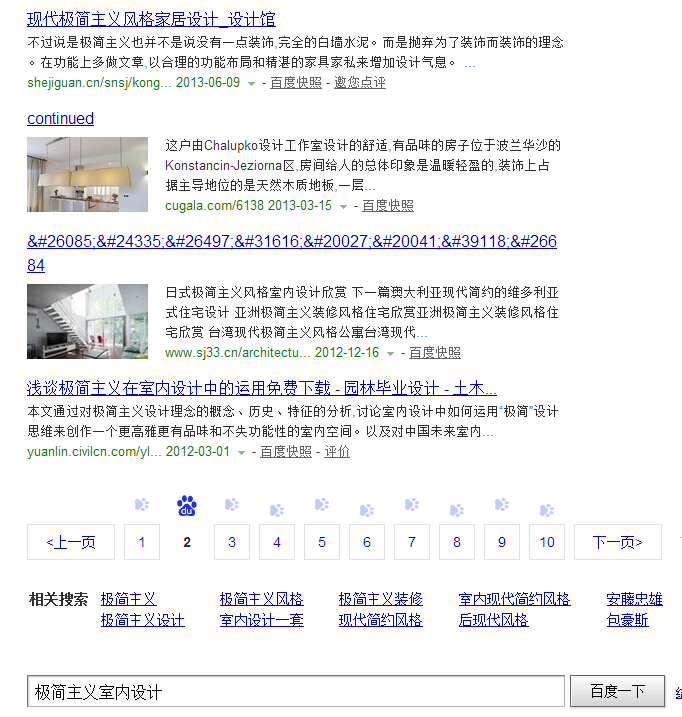Click the 评价 link
The height and width of the screenshot is (717, 682).
click(x=337, y=452)
